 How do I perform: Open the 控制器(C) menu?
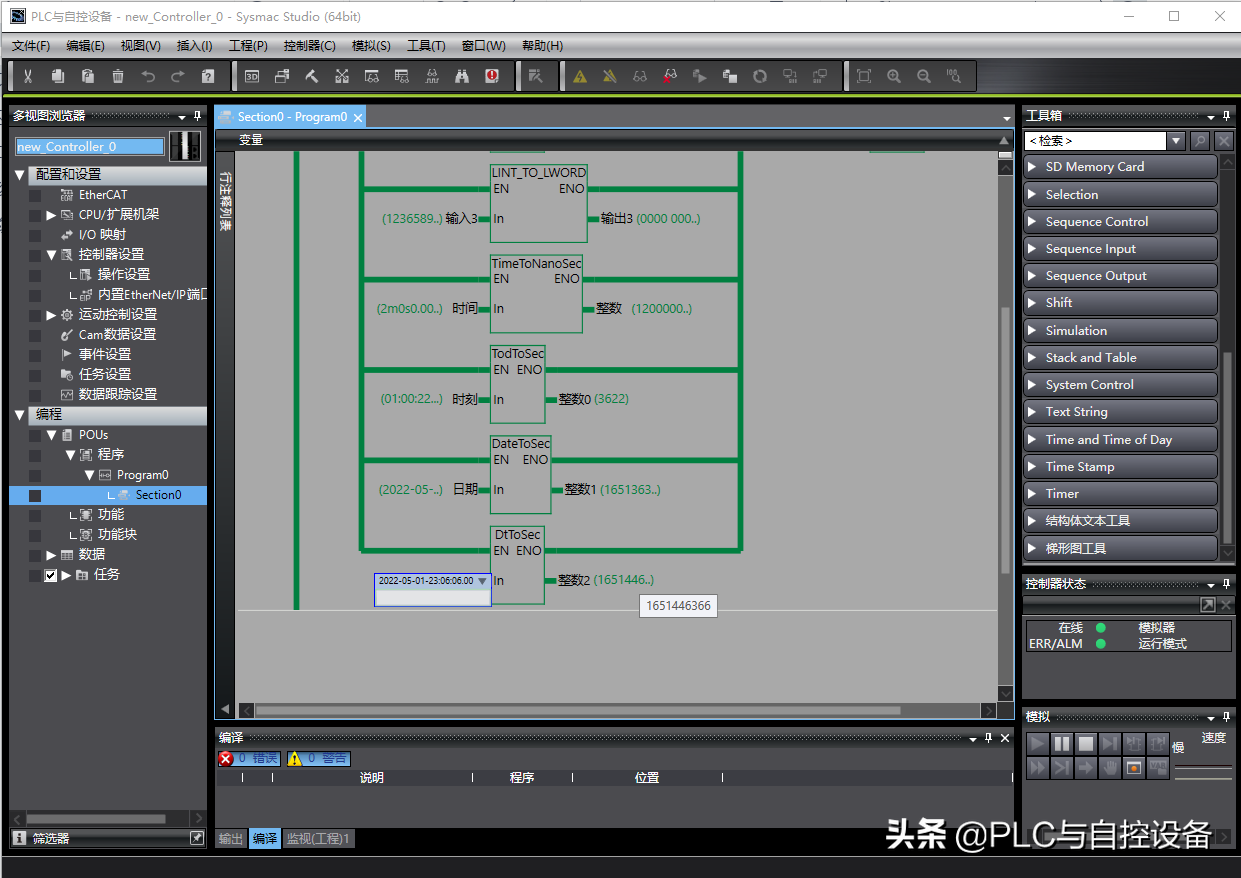[309, 46]
